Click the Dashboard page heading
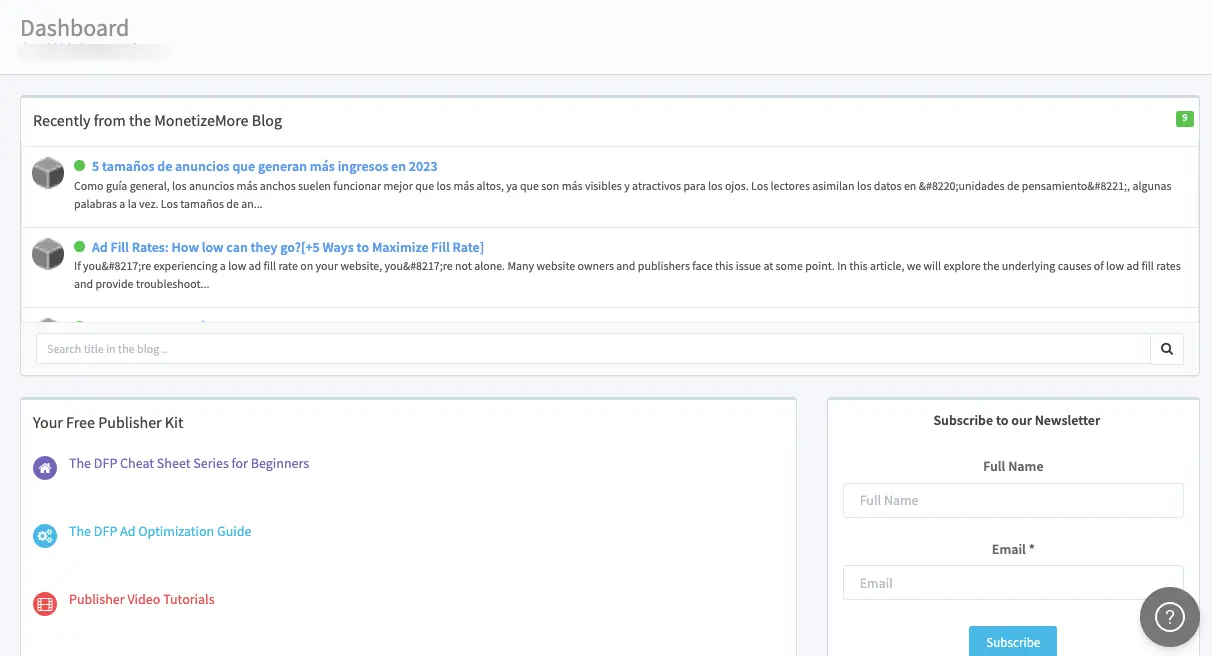The image size is (1212, 656). [75, 28]
